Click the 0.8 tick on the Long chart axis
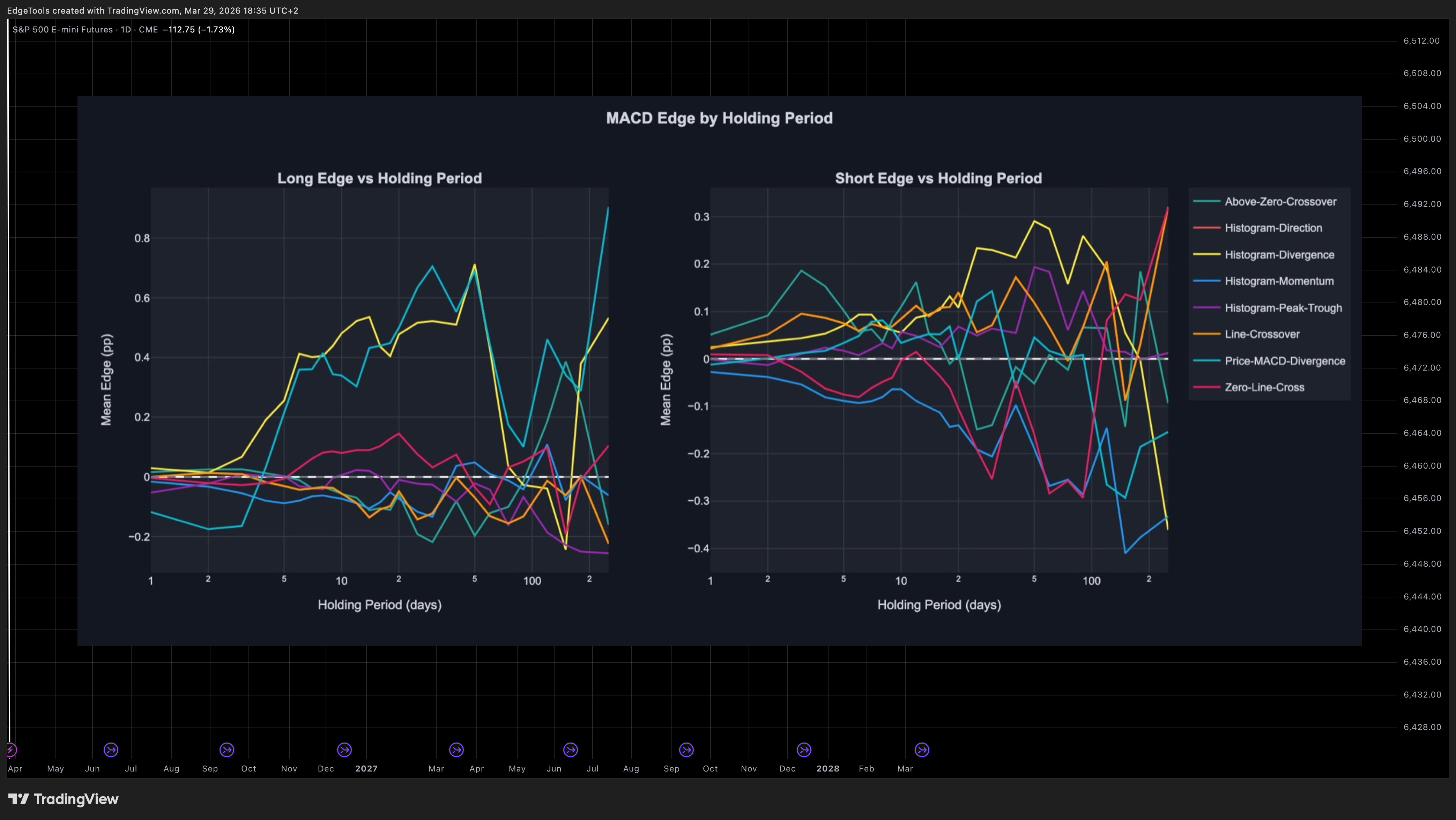 pyautogui.click(x=142, y=238)
